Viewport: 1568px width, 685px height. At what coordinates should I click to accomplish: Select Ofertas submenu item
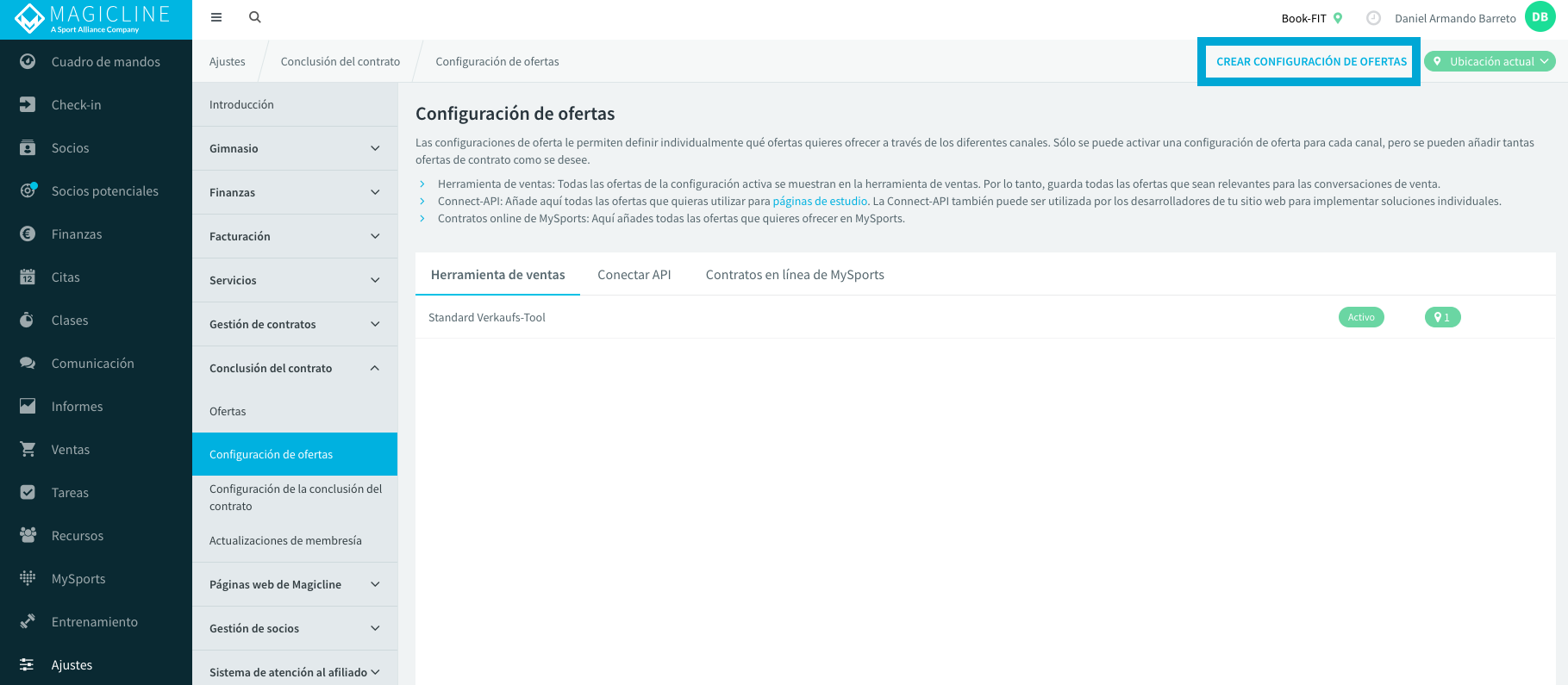point(295,411)
